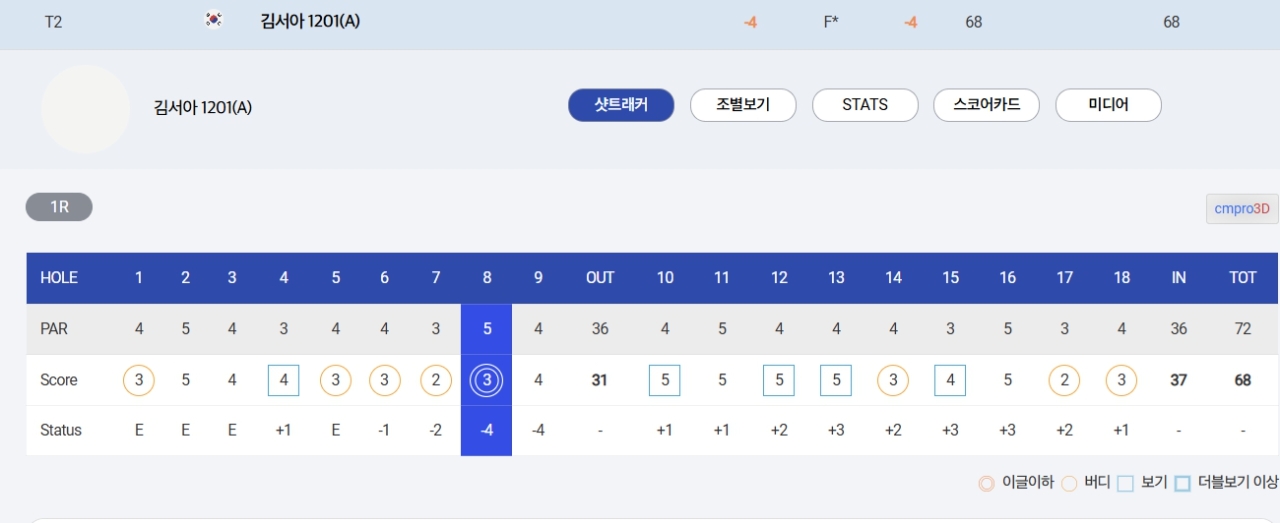
Task: Click the round player profile photo
Action: click(85, 108)
